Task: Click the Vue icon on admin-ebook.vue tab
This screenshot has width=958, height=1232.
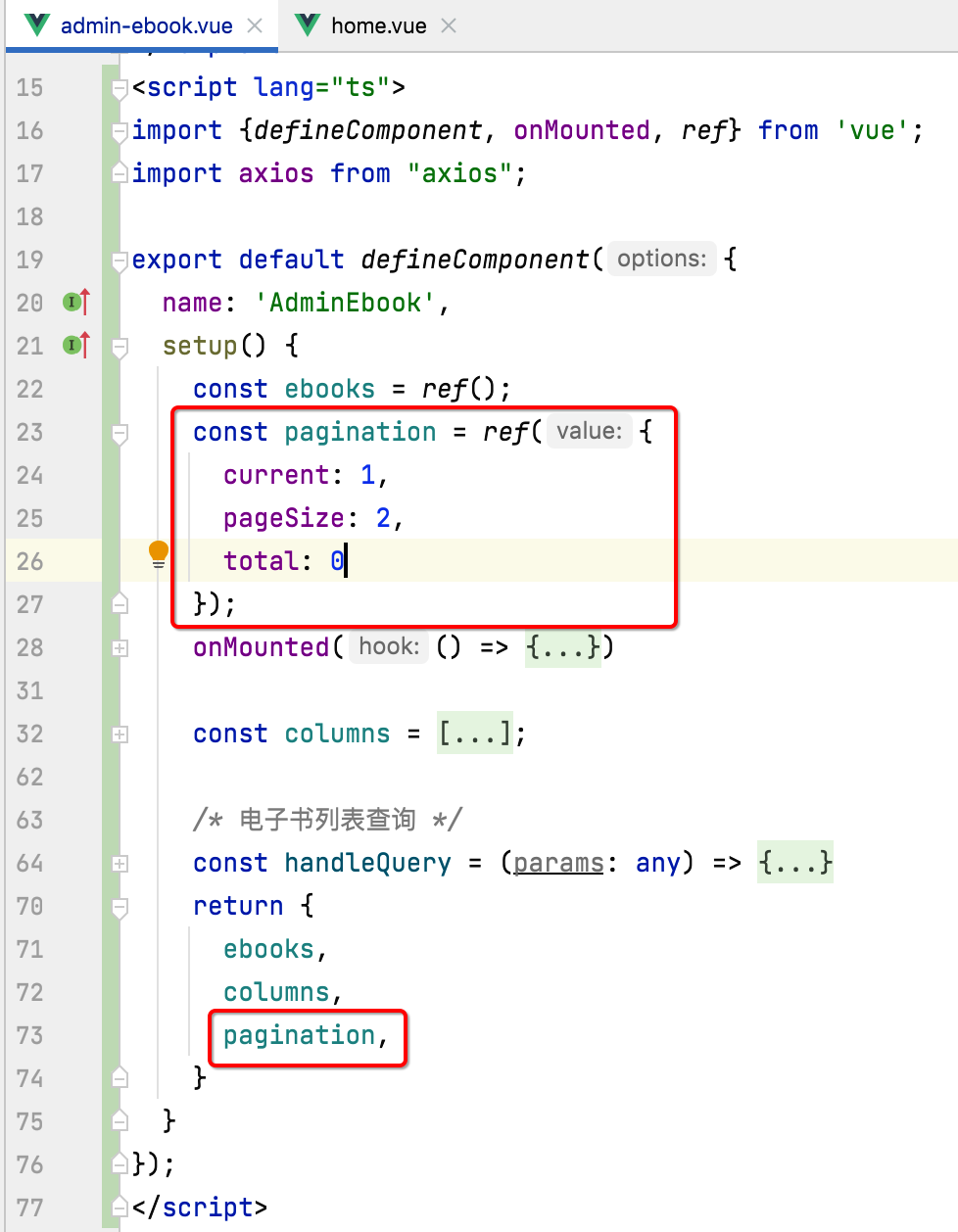Action: pyautogui.click(x=37, y=25)
